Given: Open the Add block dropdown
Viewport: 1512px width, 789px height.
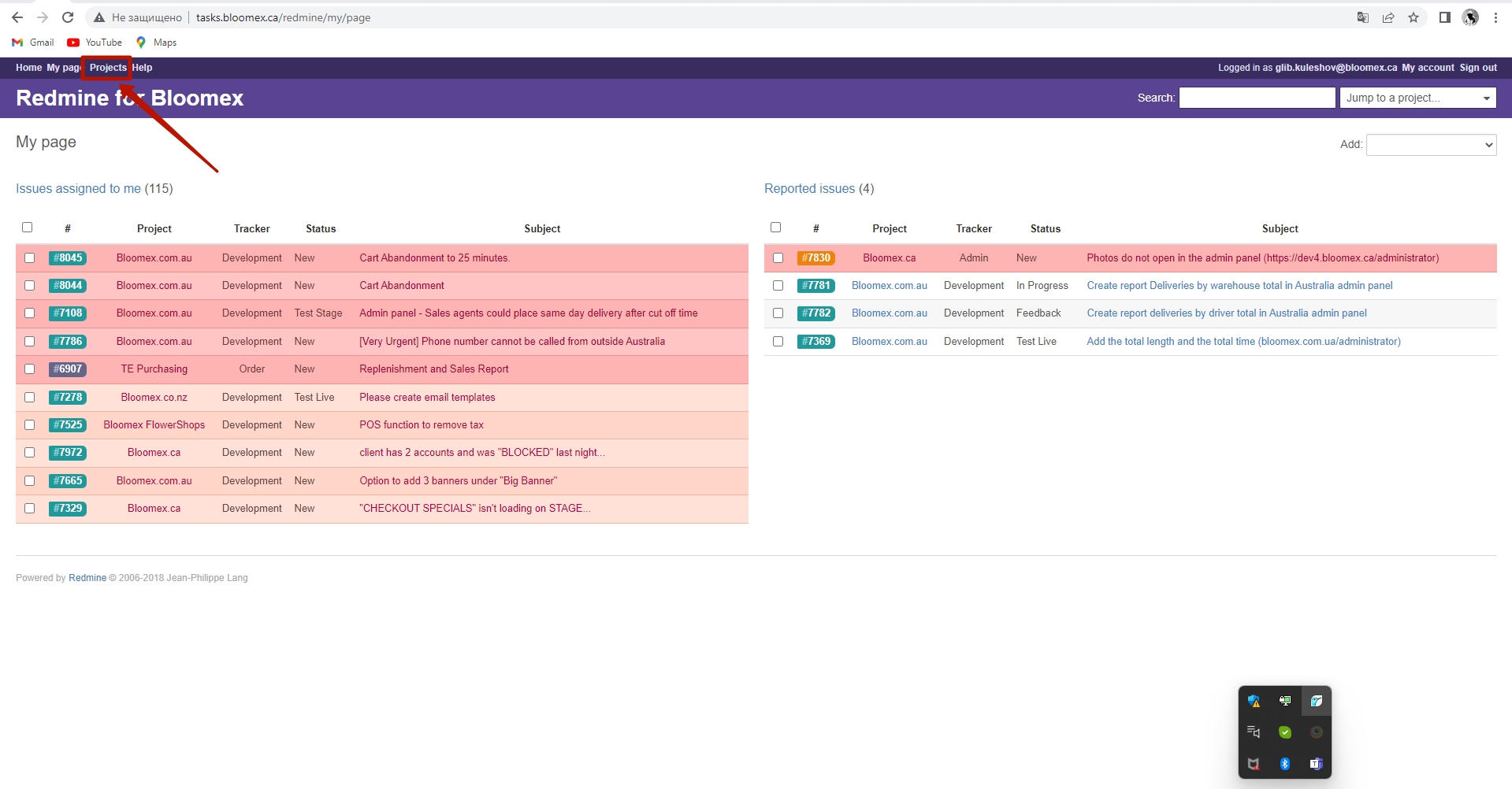Looking at the screenshot, I should tap(1432, 145).
